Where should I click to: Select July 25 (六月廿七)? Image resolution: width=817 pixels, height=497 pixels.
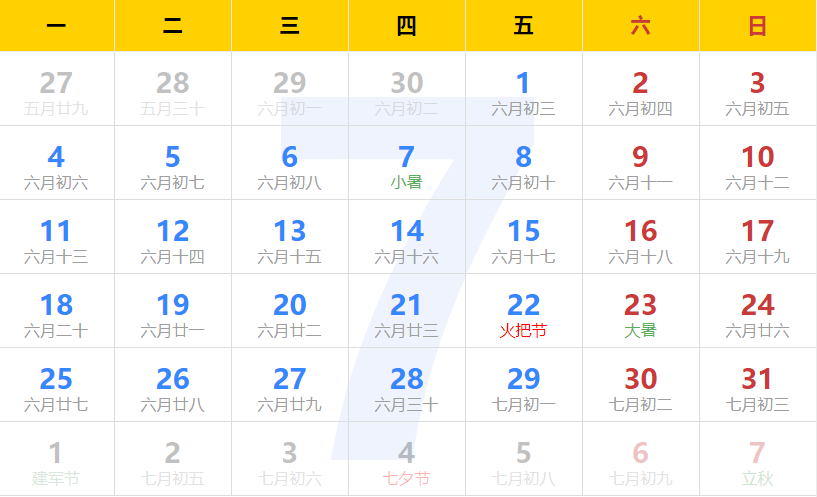(56, 384)
